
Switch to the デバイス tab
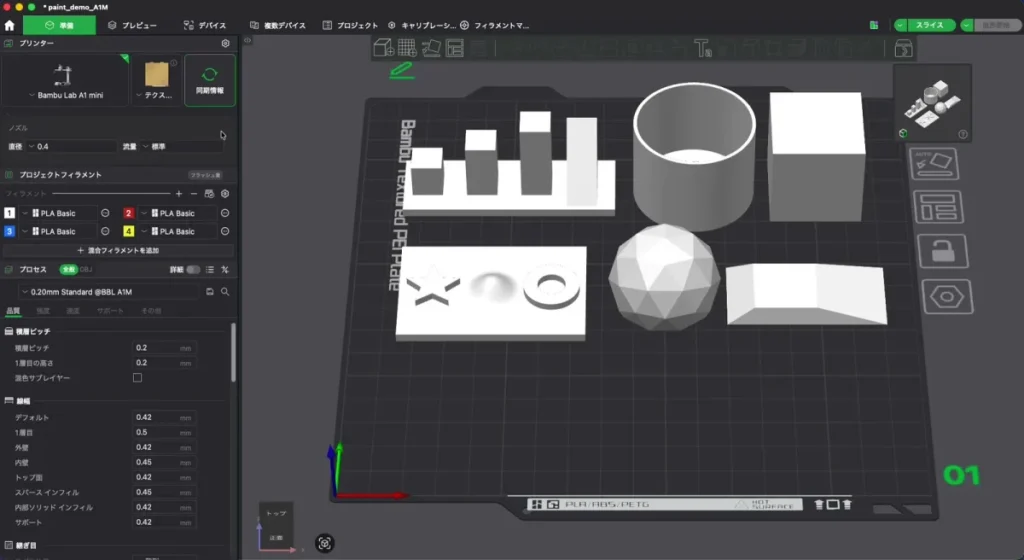pos(205,25)
